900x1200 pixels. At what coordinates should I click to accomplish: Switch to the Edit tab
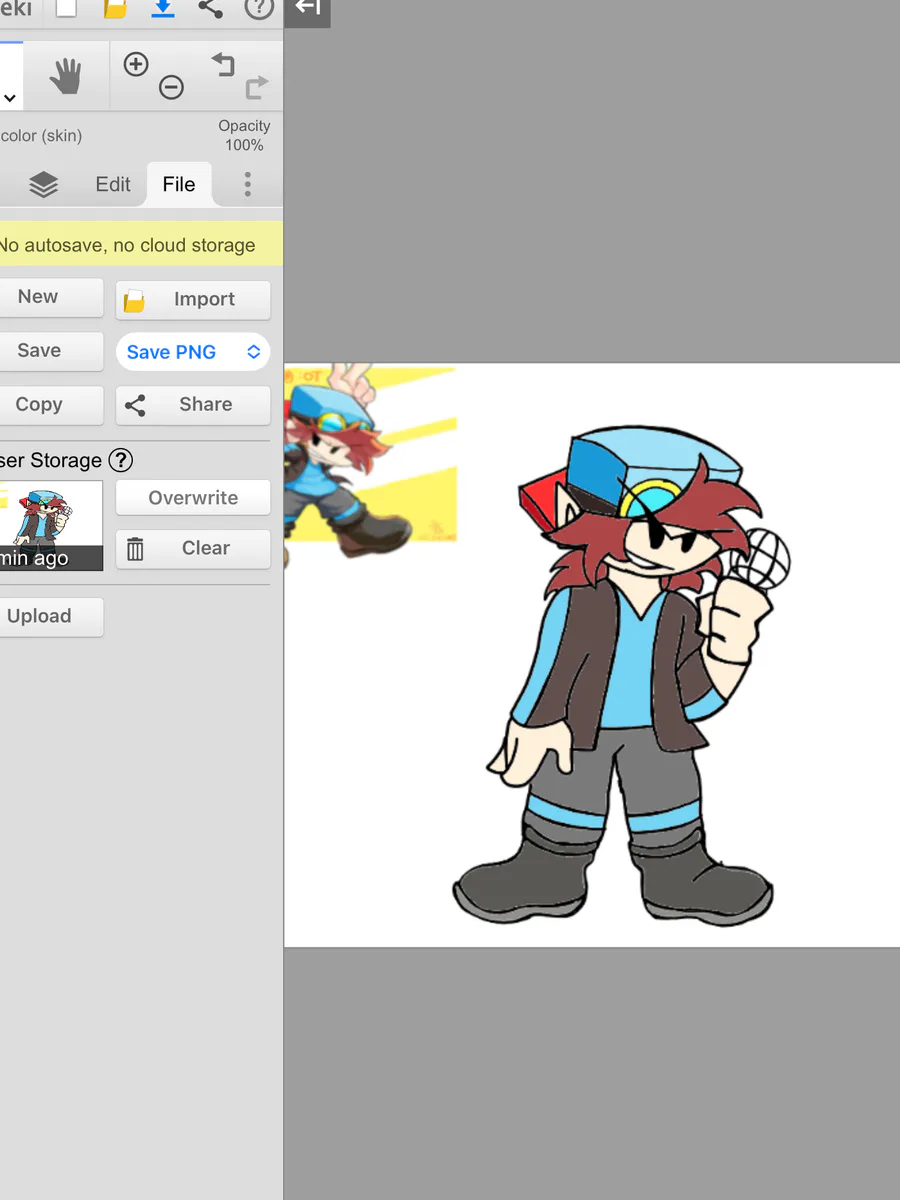(x=113, y=184)
